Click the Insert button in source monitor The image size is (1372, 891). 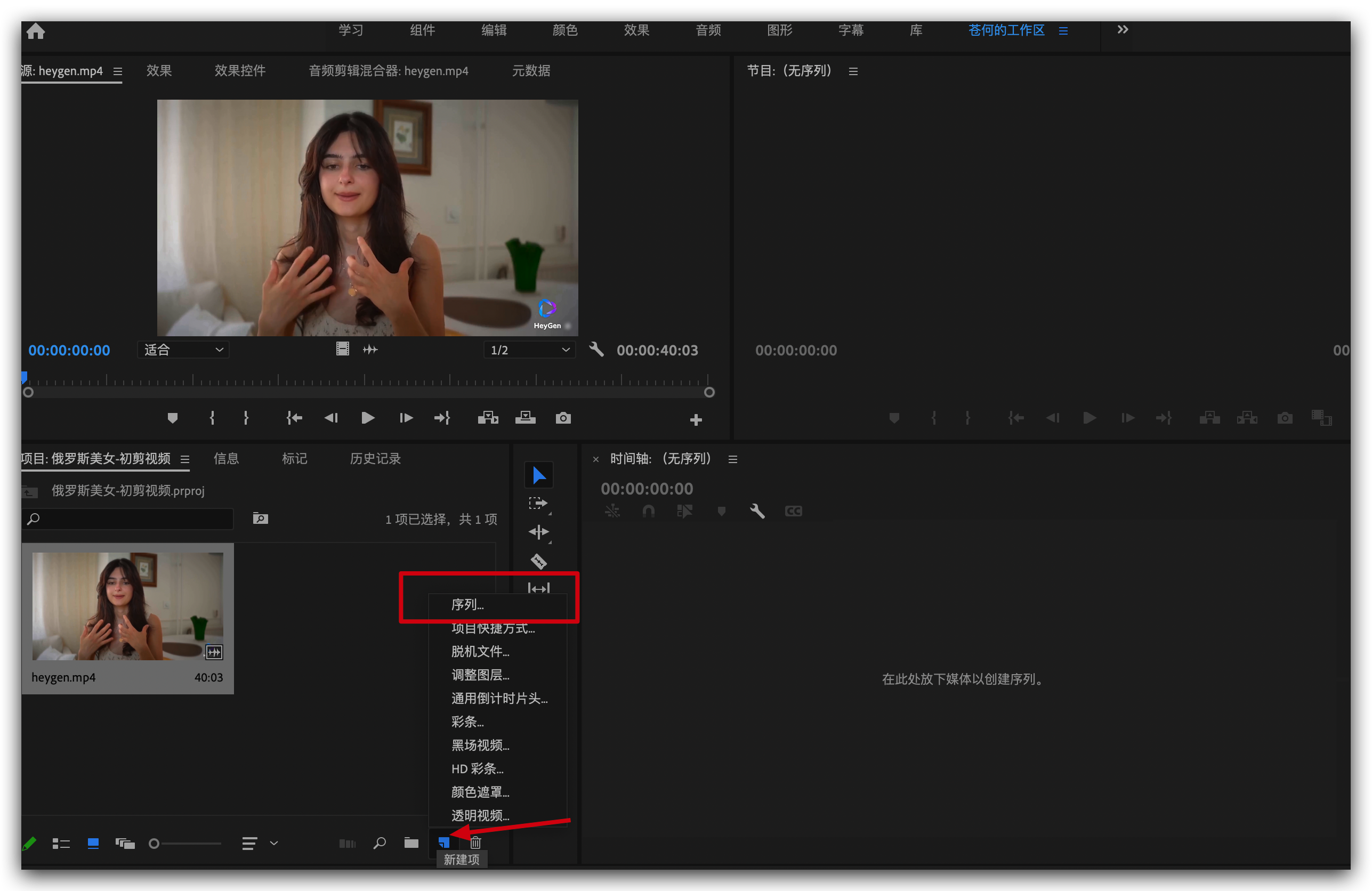(488, 418)
